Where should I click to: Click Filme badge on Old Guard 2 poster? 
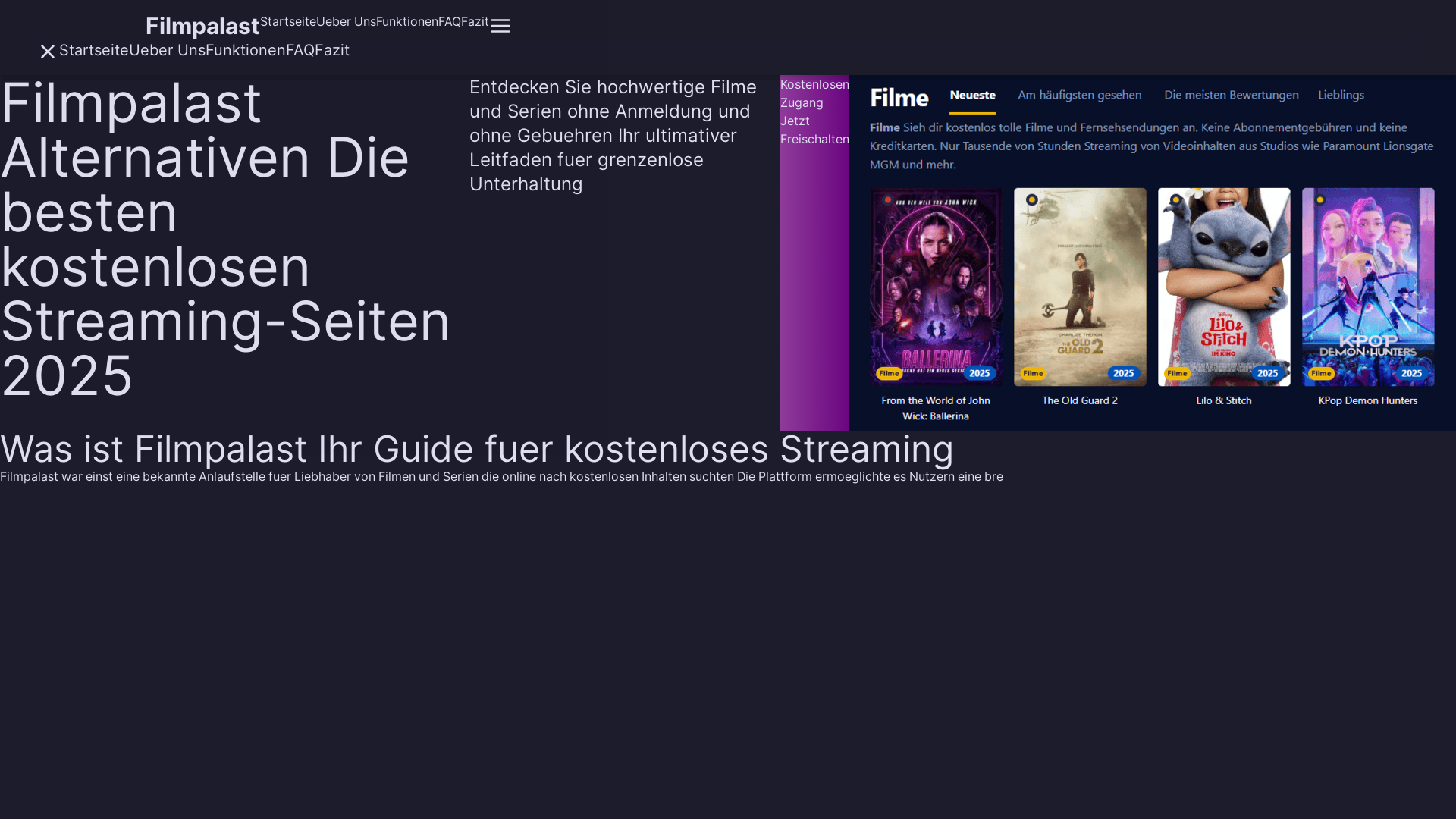tap(1033, 373)
